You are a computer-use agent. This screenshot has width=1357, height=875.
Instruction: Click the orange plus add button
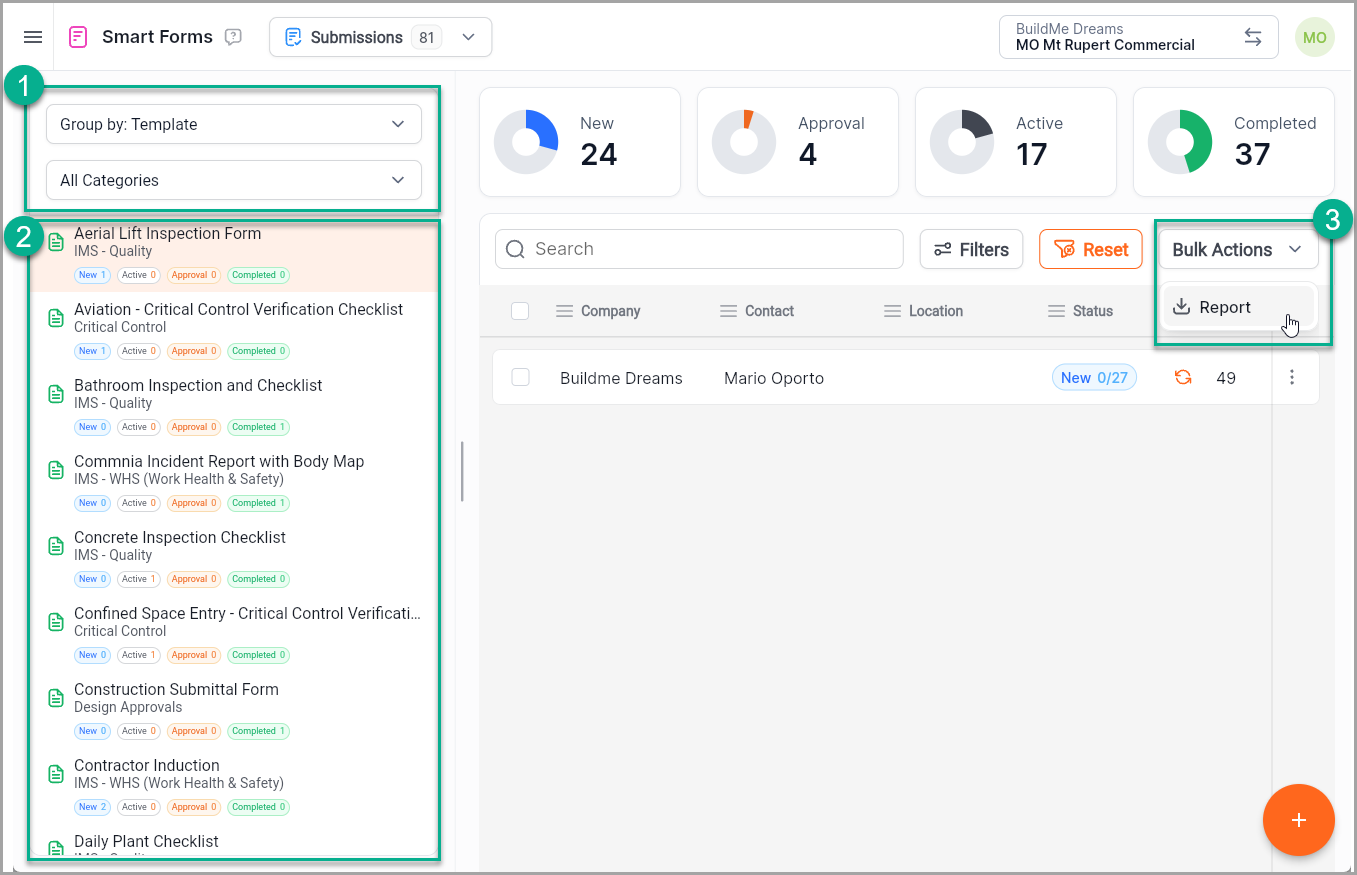tap(1298, 820)
